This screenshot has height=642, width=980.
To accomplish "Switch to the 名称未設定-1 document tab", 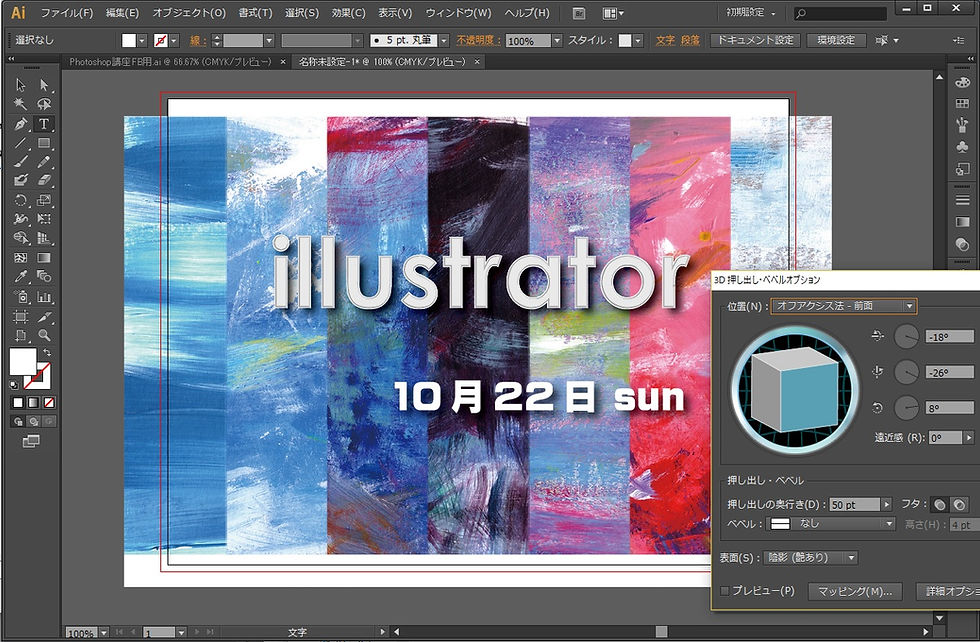I will click(382, 62).
